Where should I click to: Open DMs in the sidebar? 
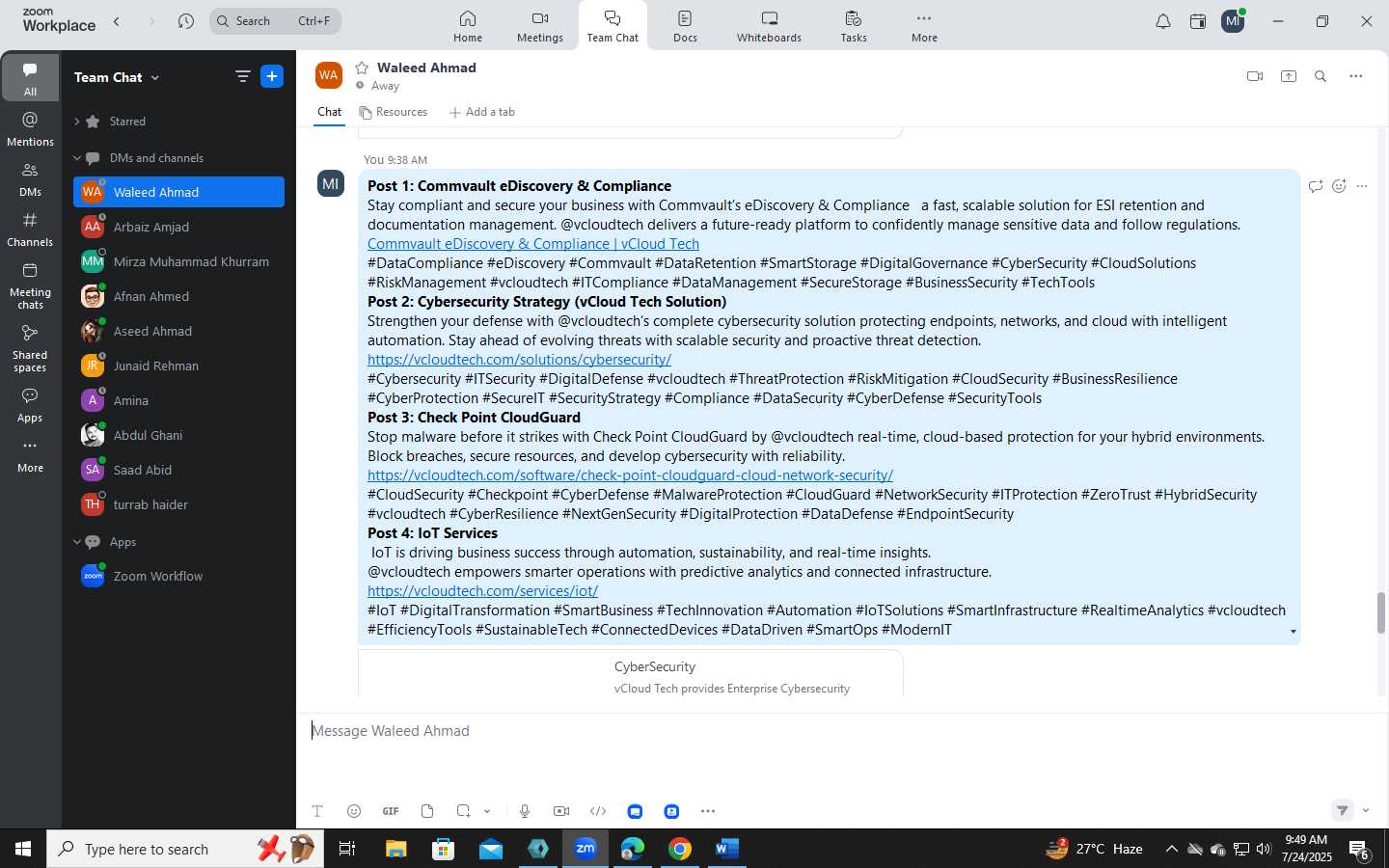pos(30,179)
